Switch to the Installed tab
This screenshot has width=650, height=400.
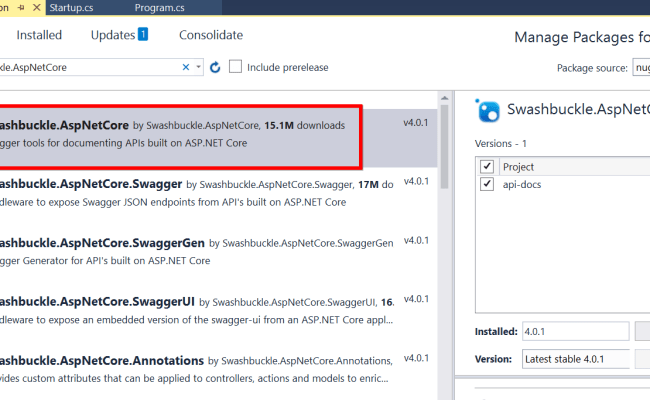[39, 35]
